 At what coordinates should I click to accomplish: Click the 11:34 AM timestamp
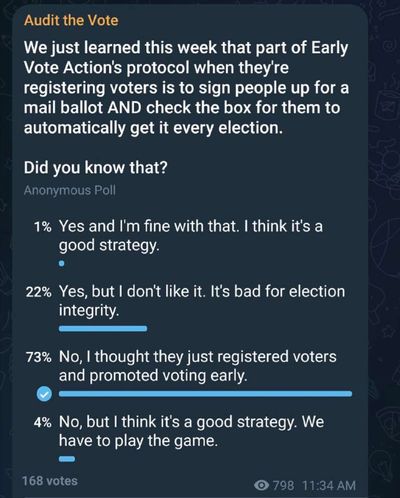pyautogui.click(x=329, y=485)
